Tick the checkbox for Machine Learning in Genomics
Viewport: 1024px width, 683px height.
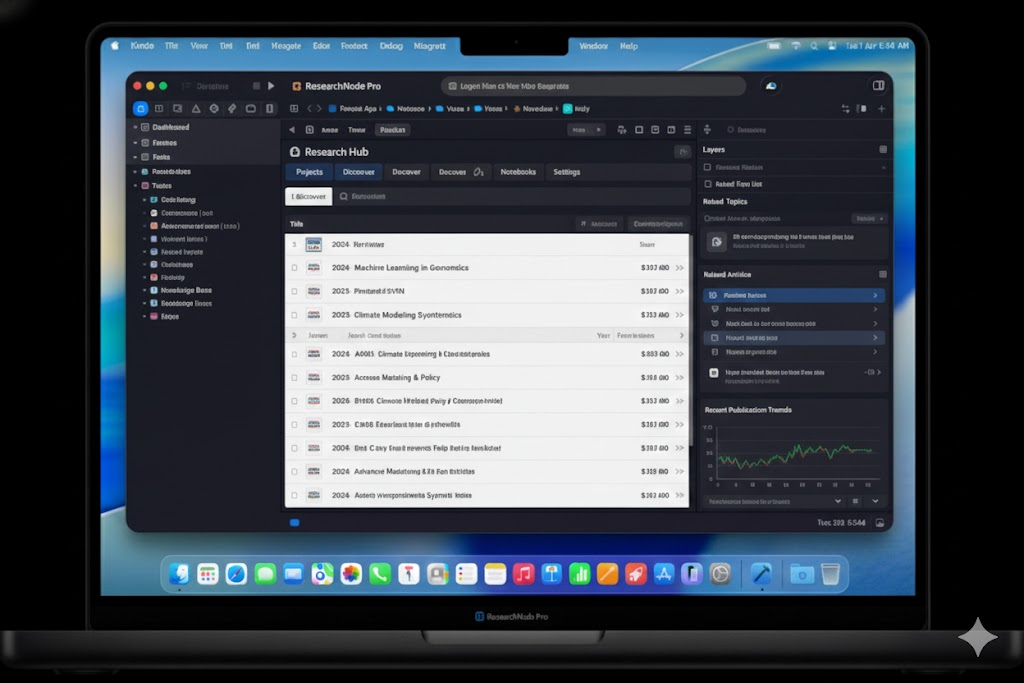click(x=295, y=268)
